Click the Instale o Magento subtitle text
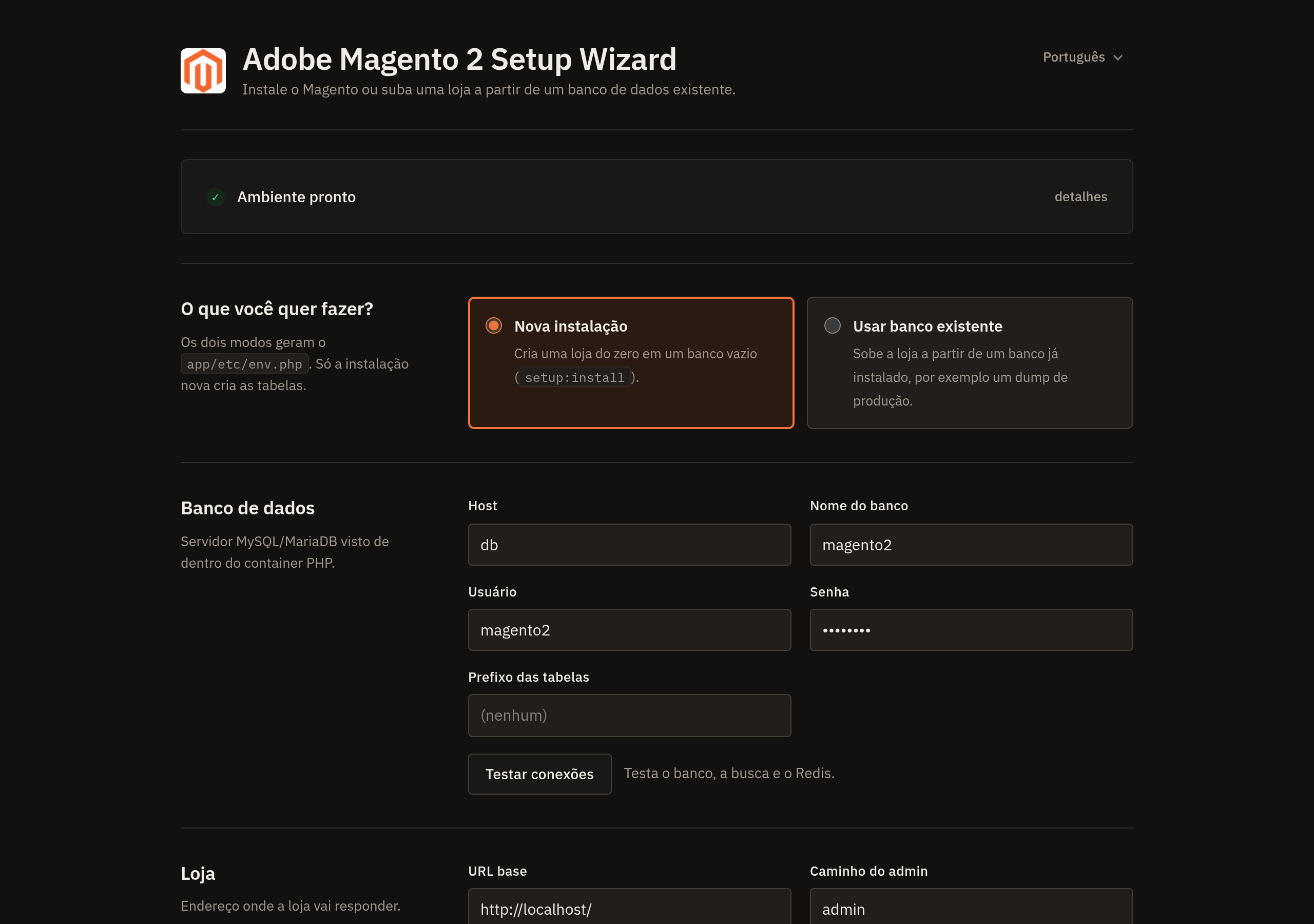Image resolution: width=1314 pixels, height=924 pixels. [488, 90]
